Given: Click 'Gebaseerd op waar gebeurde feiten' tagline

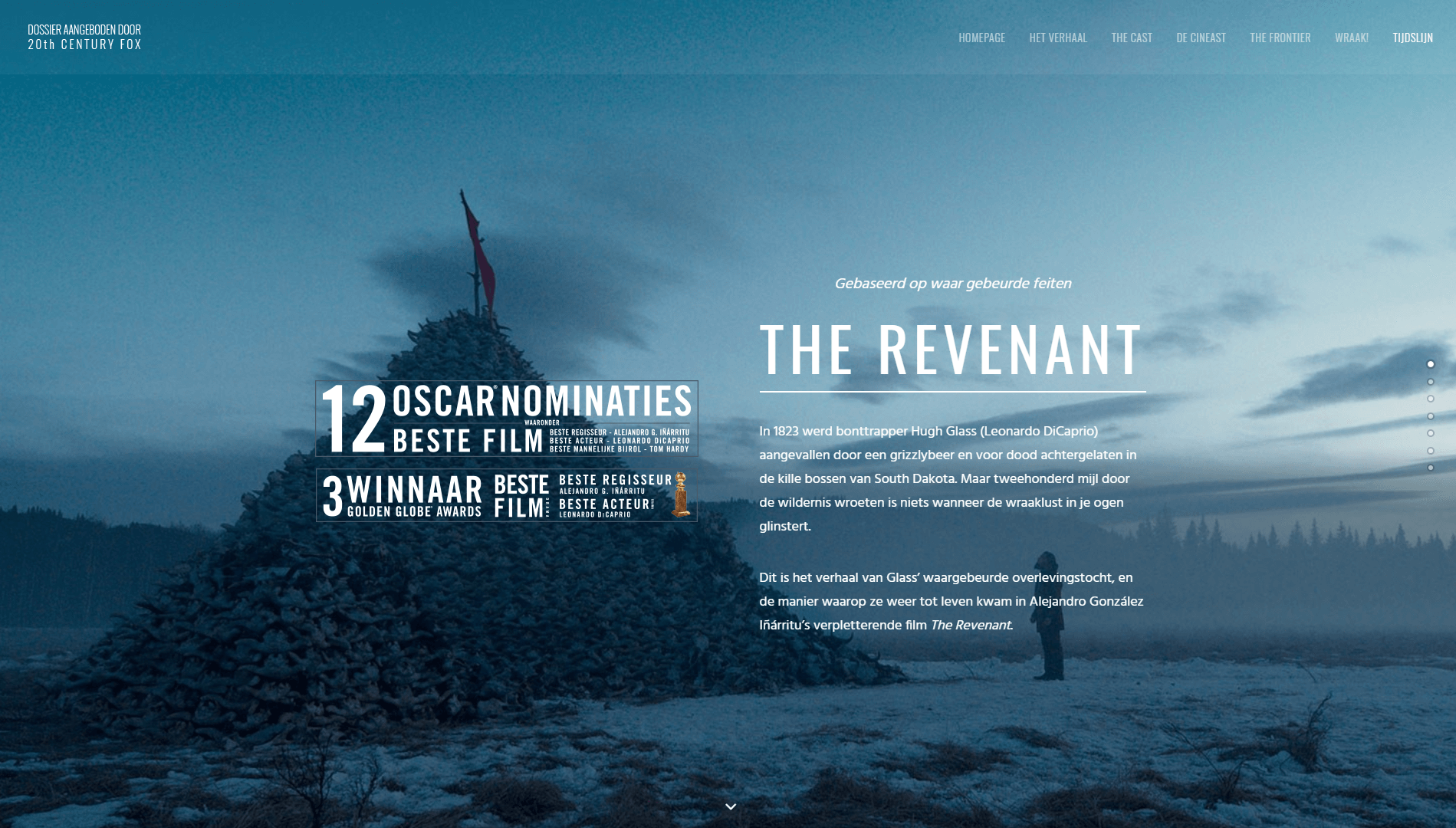Looking at the screenshot, I should (x=952, y=284).
